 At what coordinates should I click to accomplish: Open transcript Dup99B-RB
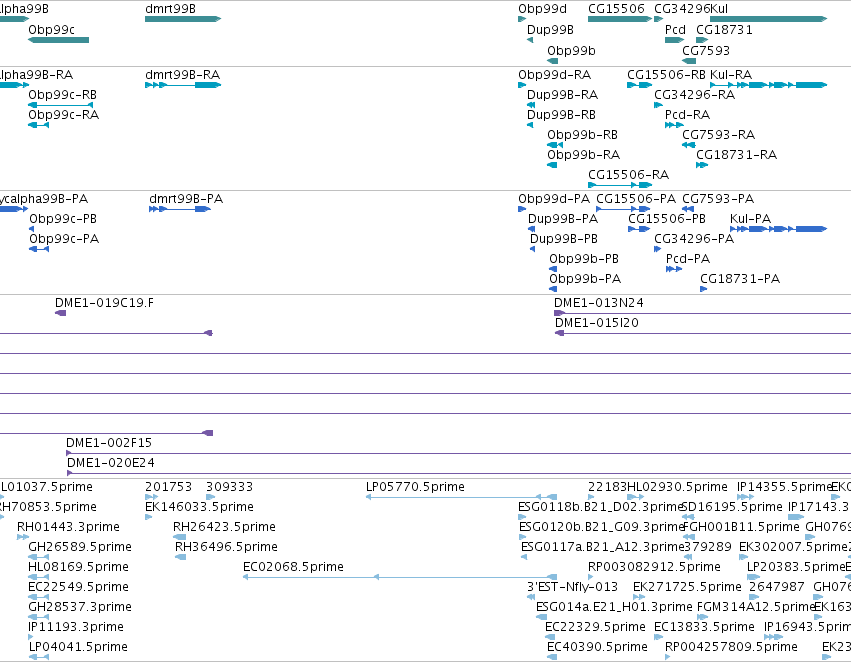561,115
